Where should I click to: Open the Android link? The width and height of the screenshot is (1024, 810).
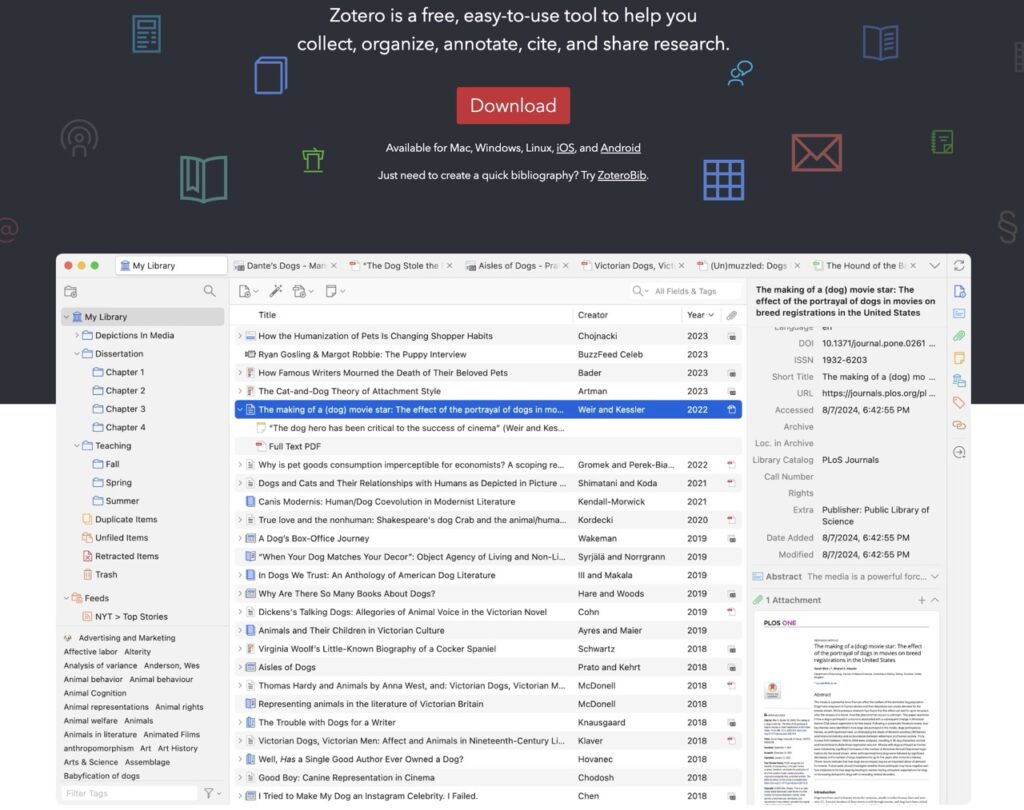pyautogui.click(x=620, y=148)
